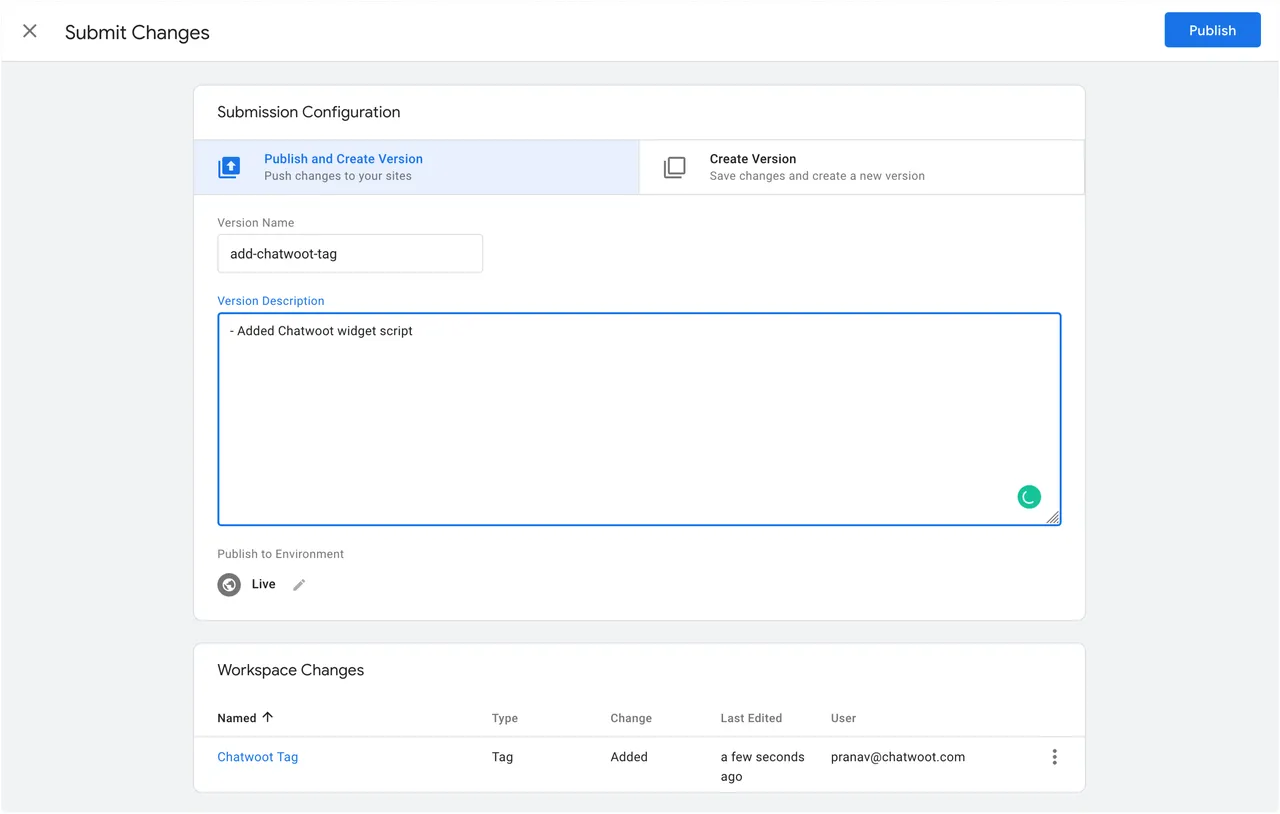This screenshot has width=1280, height=814.
Task: Select the Publish and Create Version tab
Action: pos(416,167)
